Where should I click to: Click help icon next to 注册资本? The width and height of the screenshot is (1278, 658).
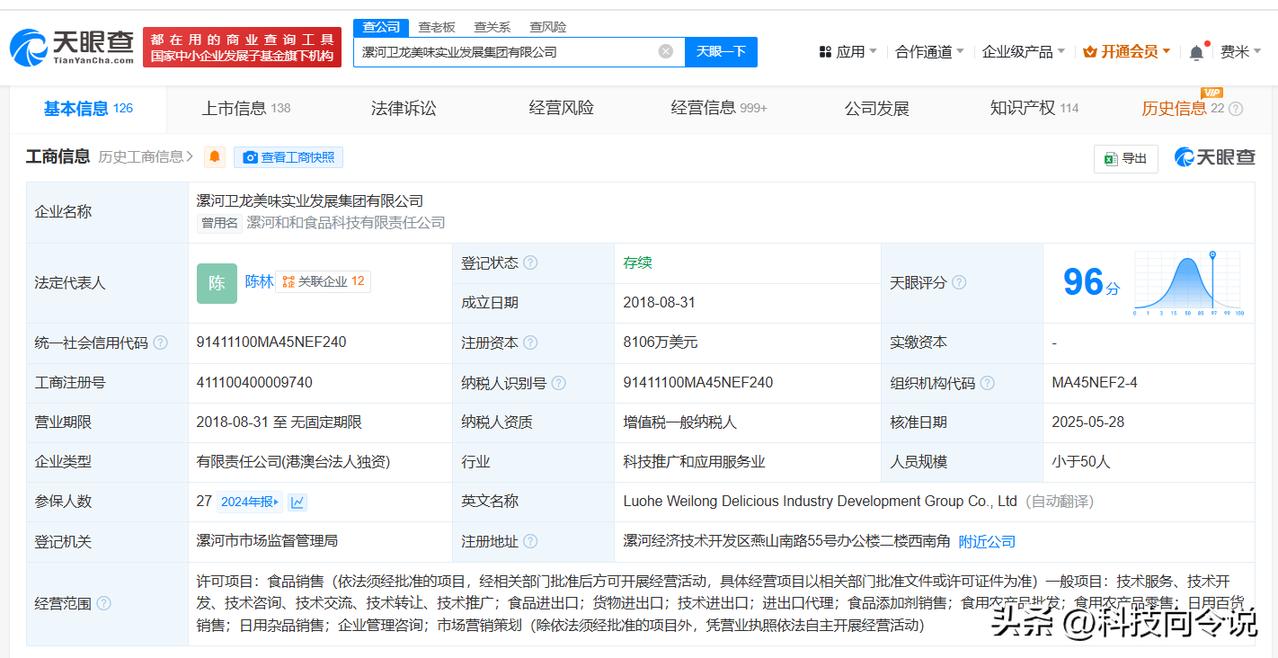(530, 343)
